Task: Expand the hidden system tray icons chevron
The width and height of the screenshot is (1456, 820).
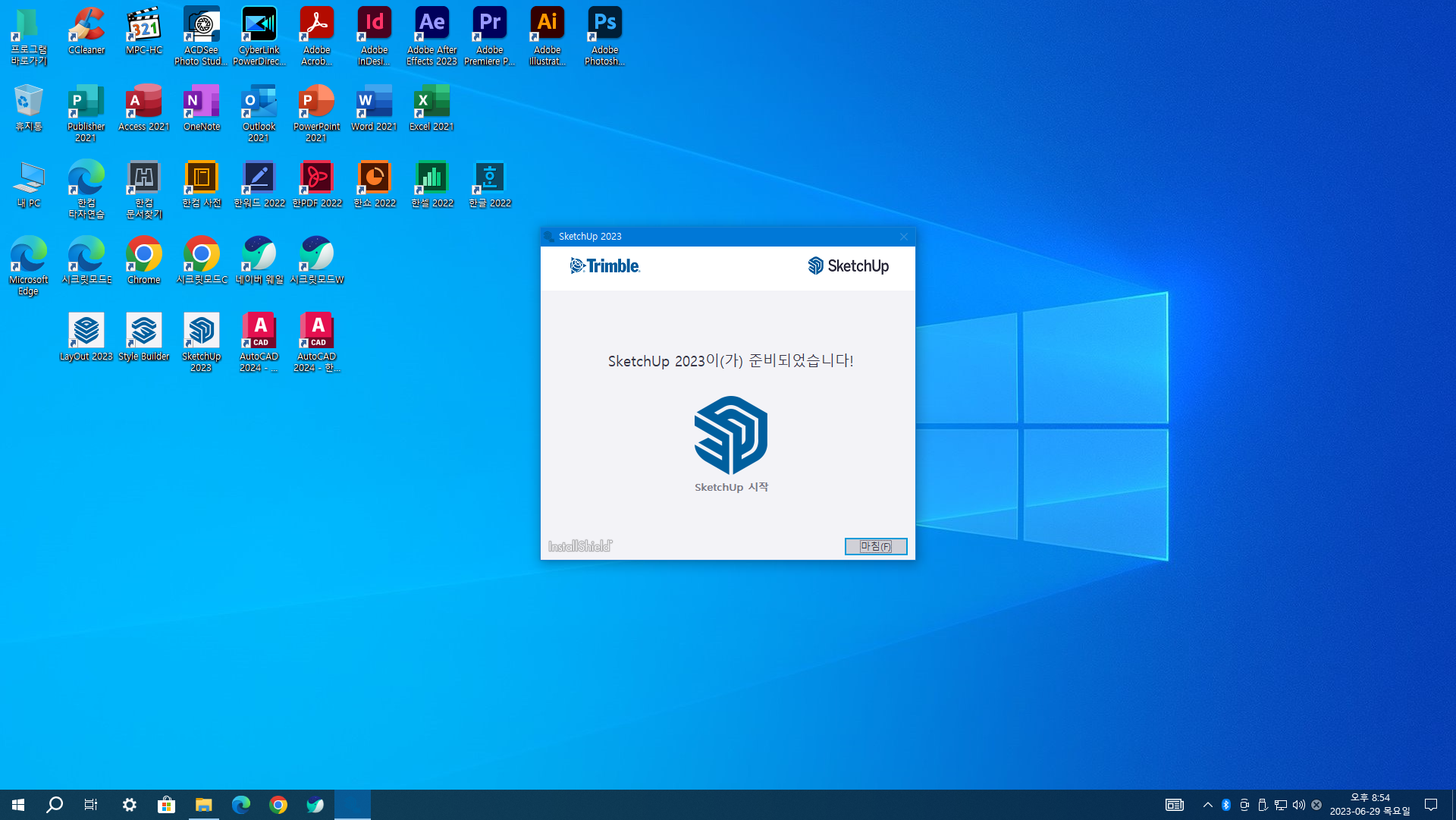Action: 1207,805
